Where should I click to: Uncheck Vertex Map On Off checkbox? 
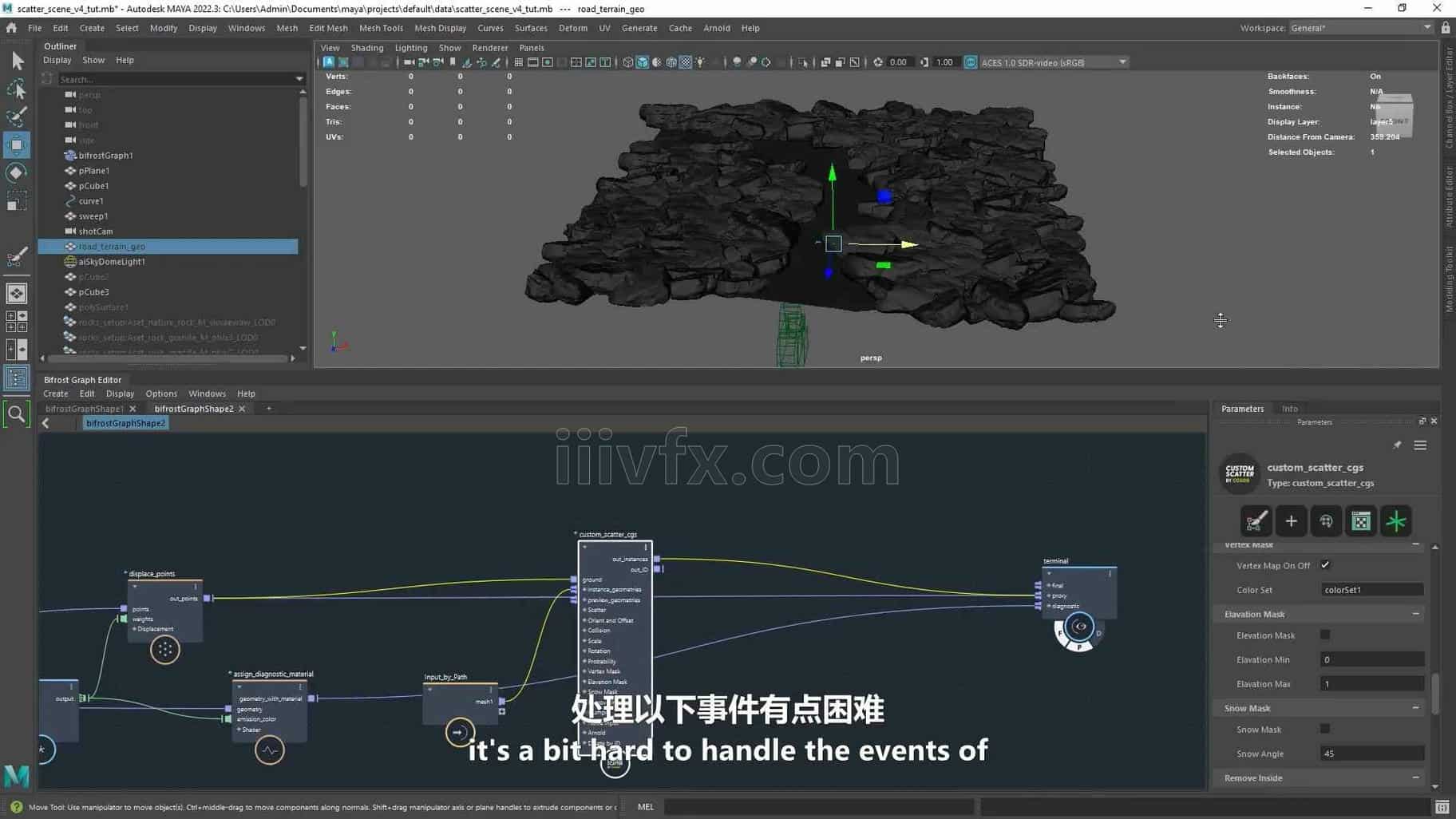1325,565
